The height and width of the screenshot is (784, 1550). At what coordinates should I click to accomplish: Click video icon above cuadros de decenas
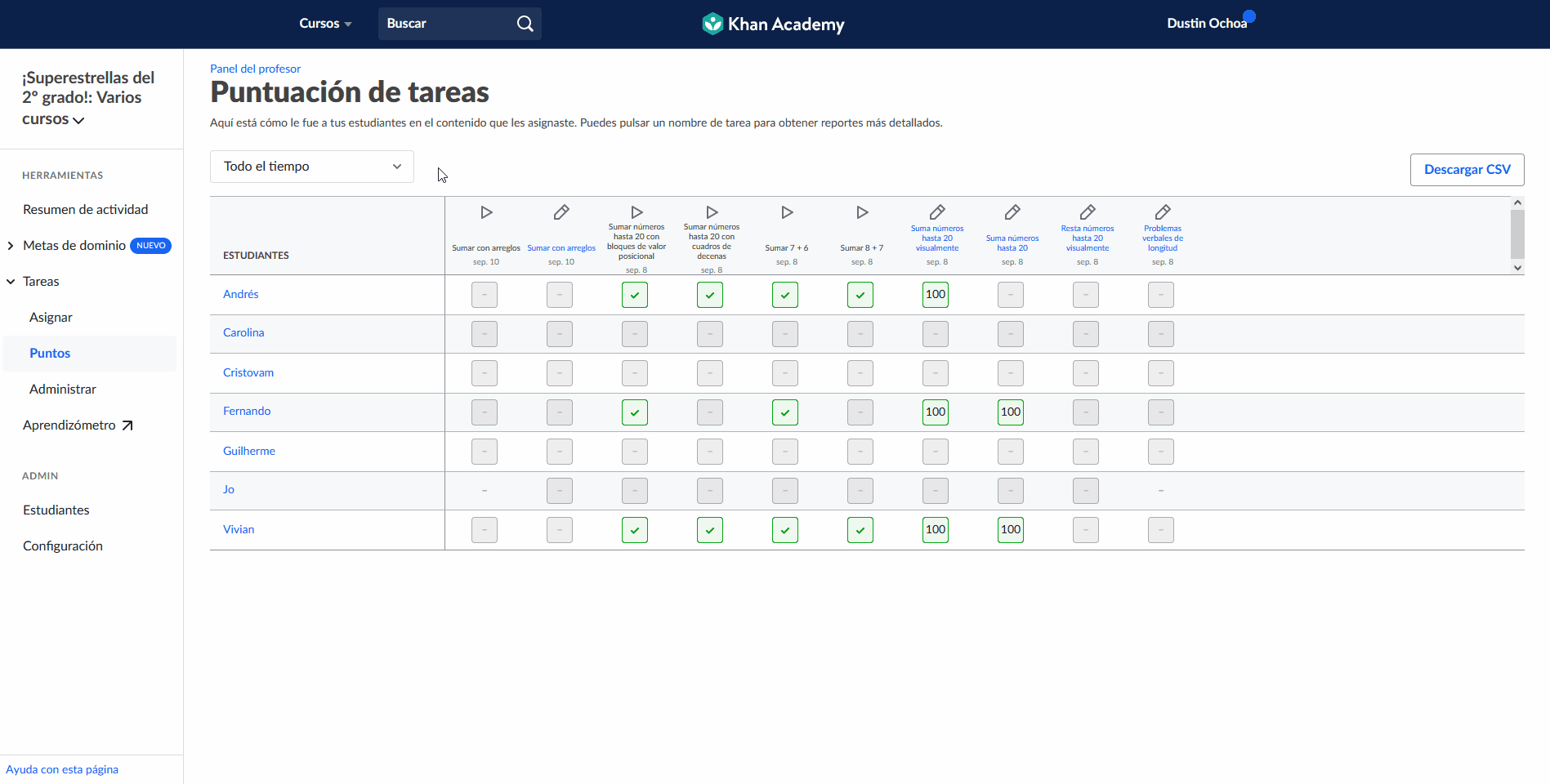(x=712, y=212)
